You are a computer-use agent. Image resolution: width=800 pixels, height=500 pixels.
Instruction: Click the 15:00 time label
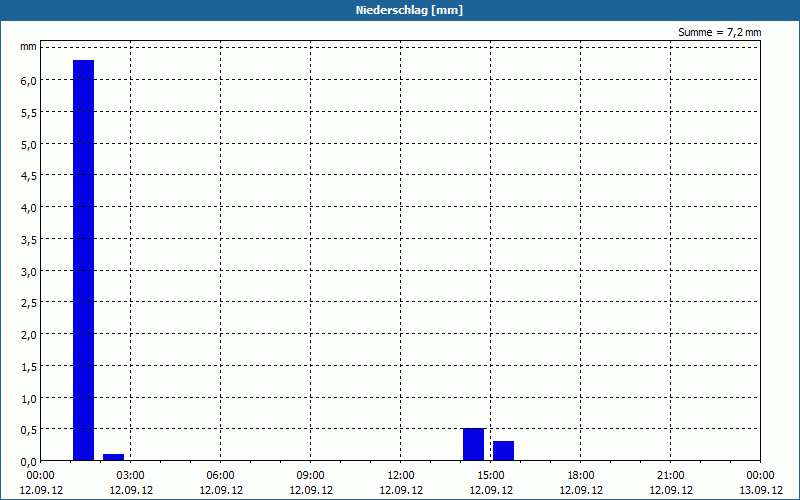[x=491, y=476]
